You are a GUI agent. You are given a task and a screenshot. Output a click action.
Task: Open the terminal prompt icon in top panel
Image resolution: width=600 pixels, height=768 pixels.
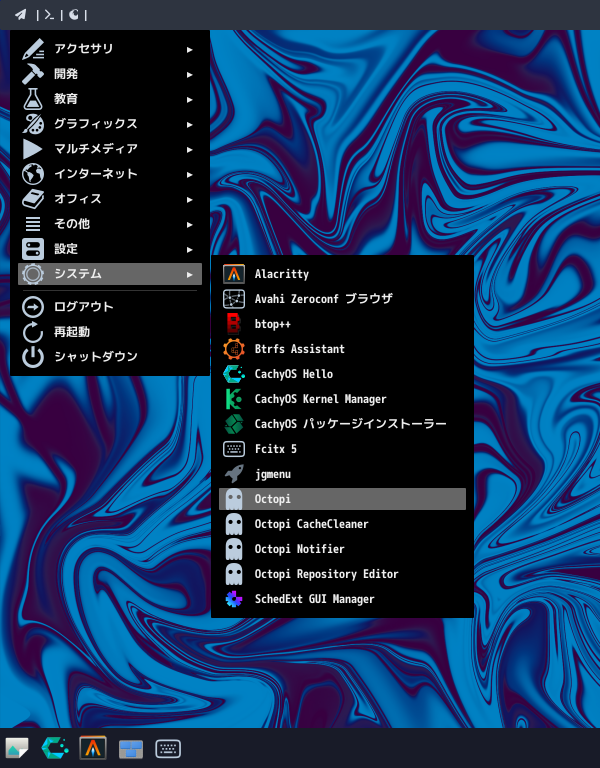[x=49, y=15]
